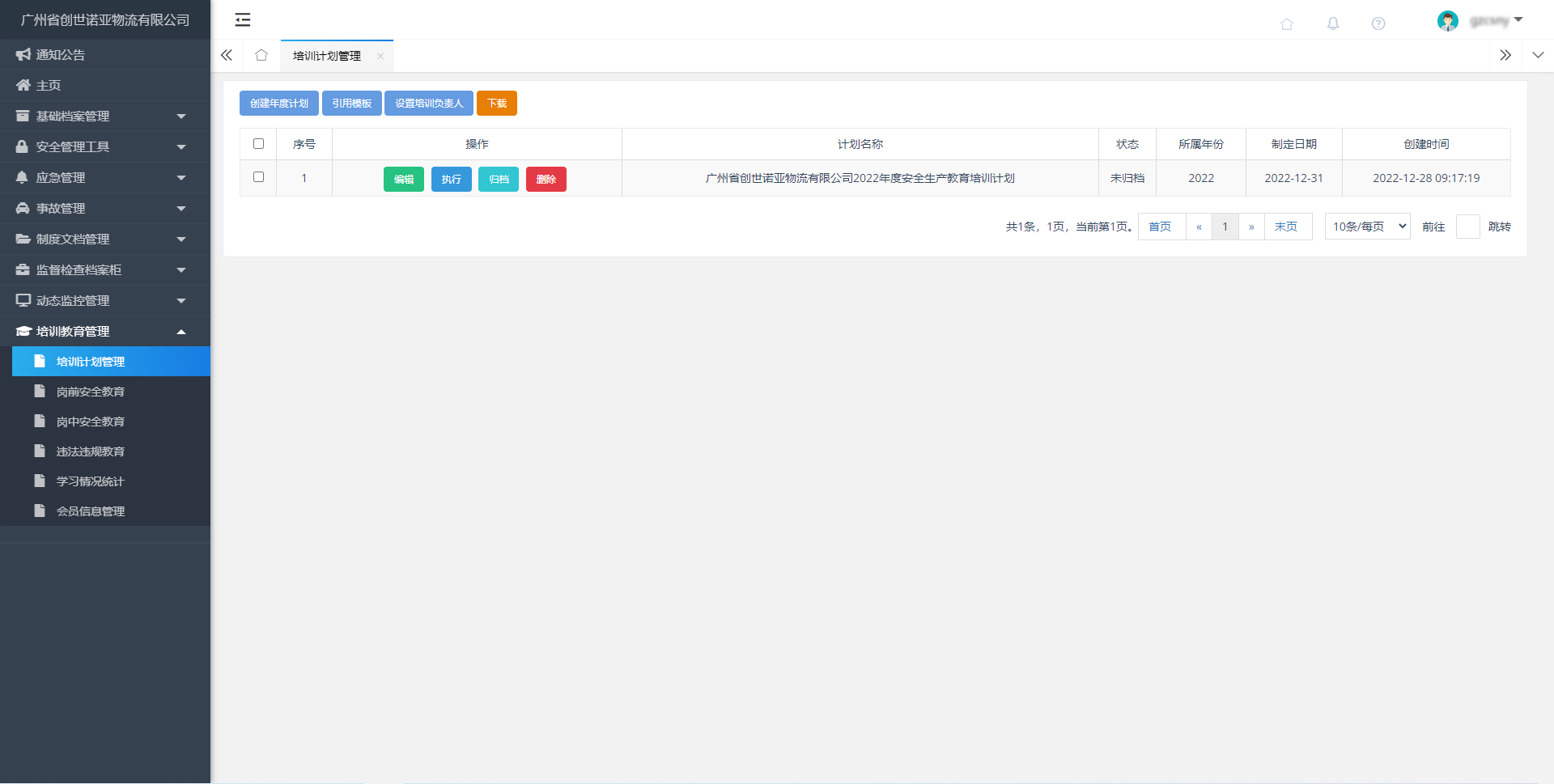Click the red 删除 button
The width and height of the screenshot is (1554, 784).
point(546,179)
